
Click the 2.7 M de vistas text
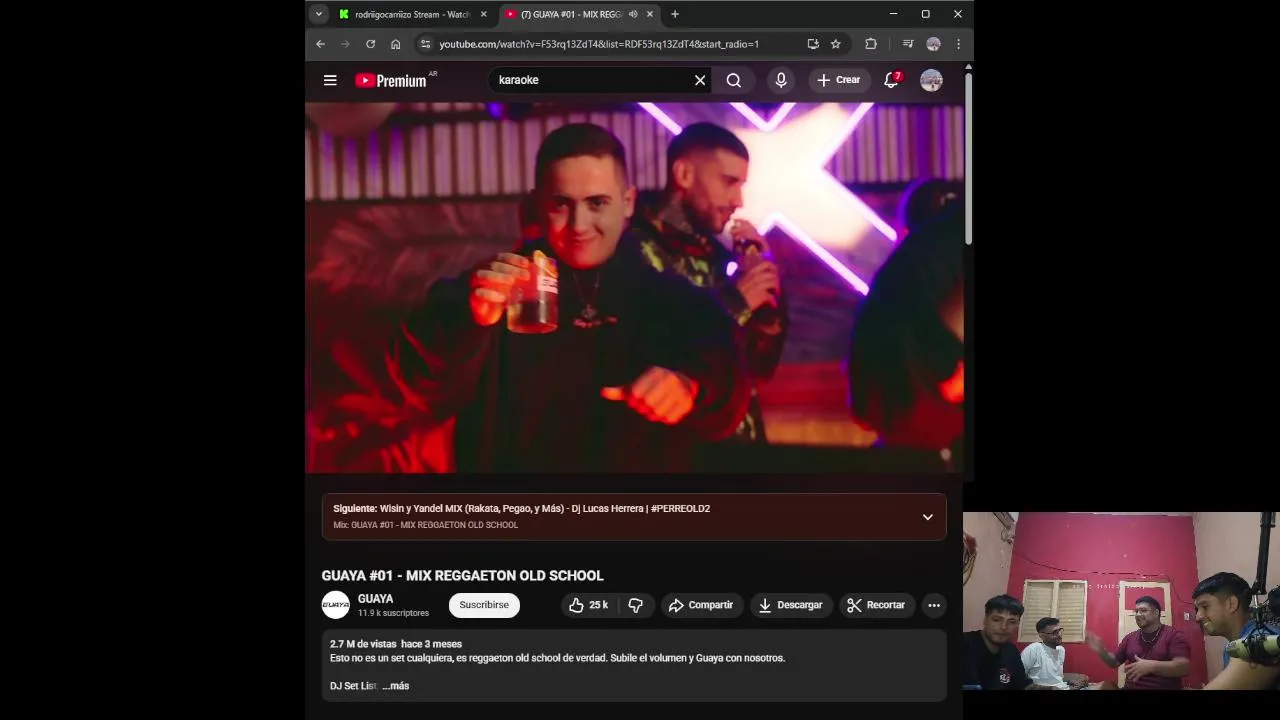pyautogui.click(x=363, y=644)
